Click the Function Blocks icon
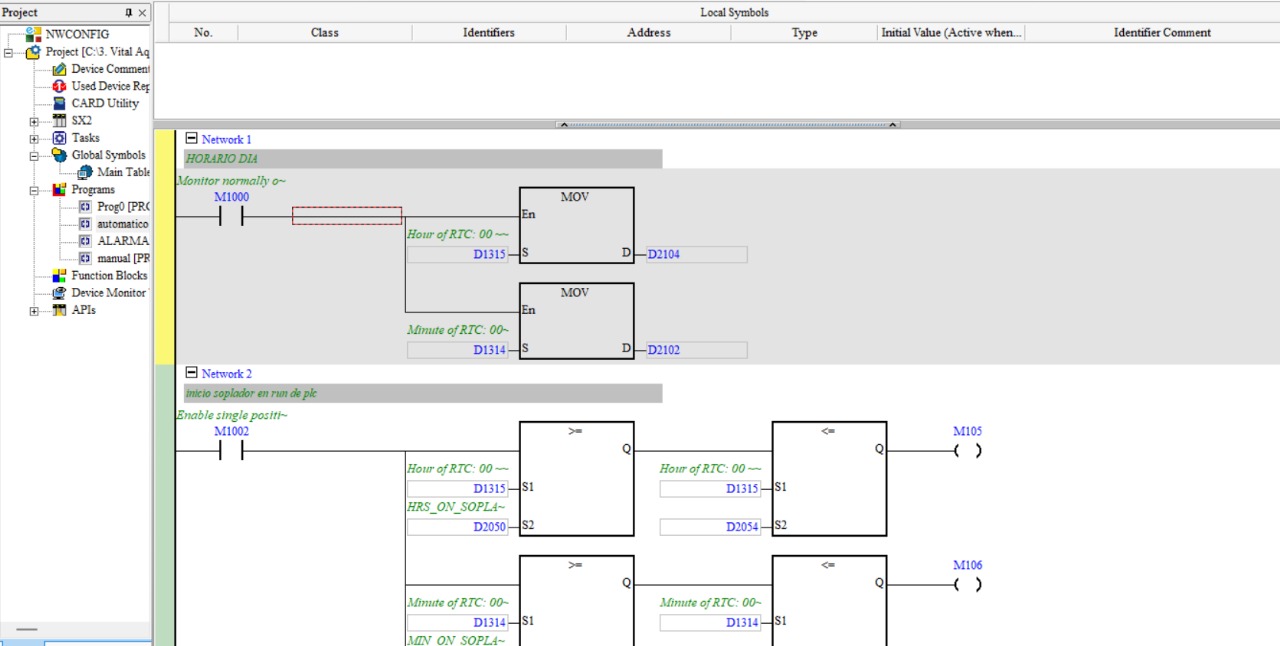 [x=59, y=276]
